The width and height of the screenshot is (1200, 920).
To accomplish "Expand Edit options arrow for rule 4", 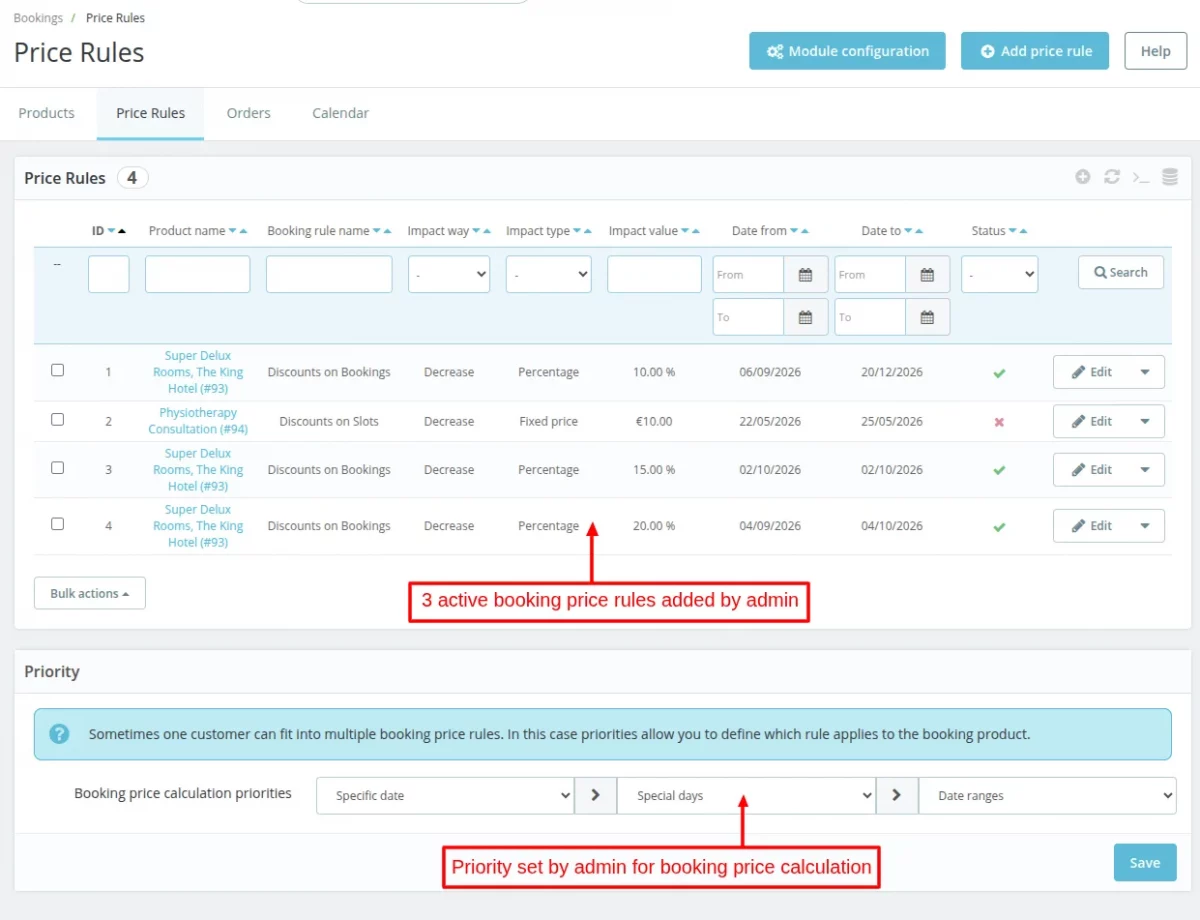I will [1145, 526].
